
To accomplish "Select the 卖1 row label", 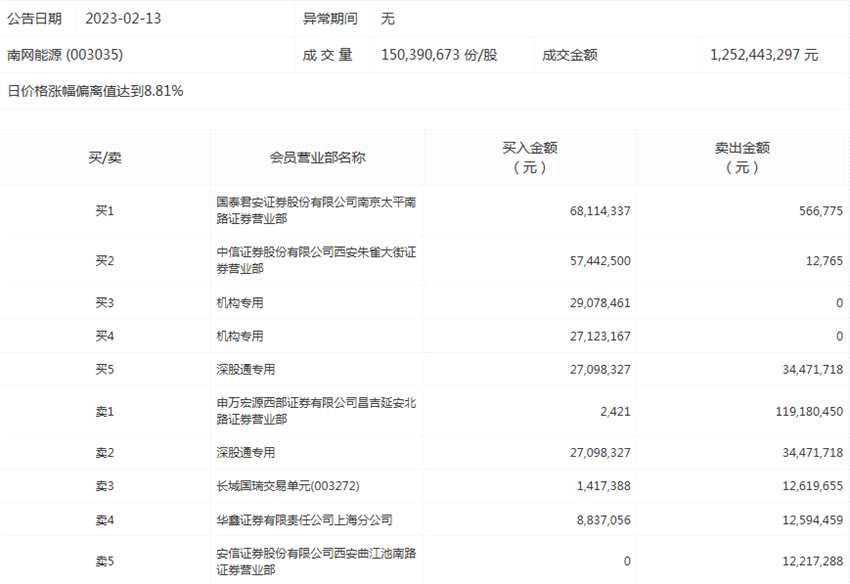I will pyautogui.click(x=105, y=412).
